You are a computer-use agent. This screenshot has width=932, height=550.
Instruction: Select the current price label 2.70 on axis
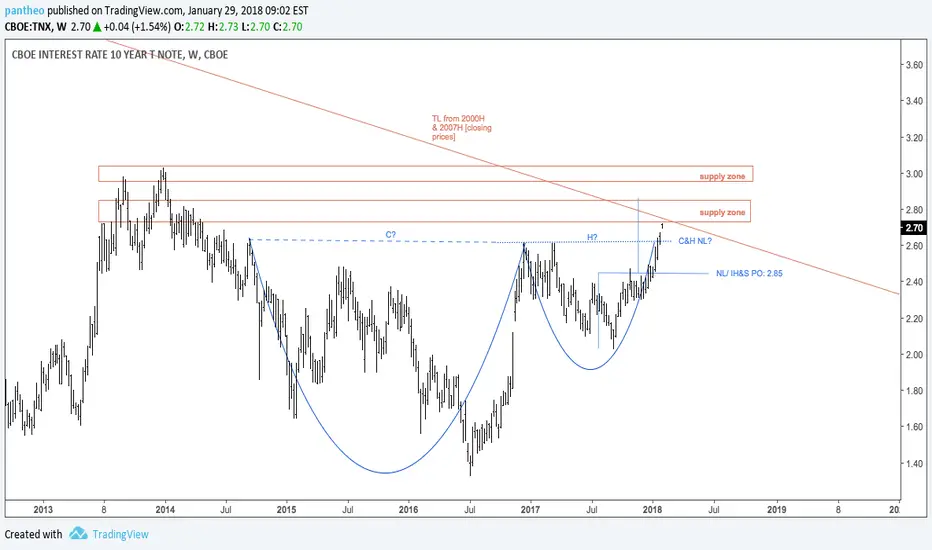pos(914,228)
